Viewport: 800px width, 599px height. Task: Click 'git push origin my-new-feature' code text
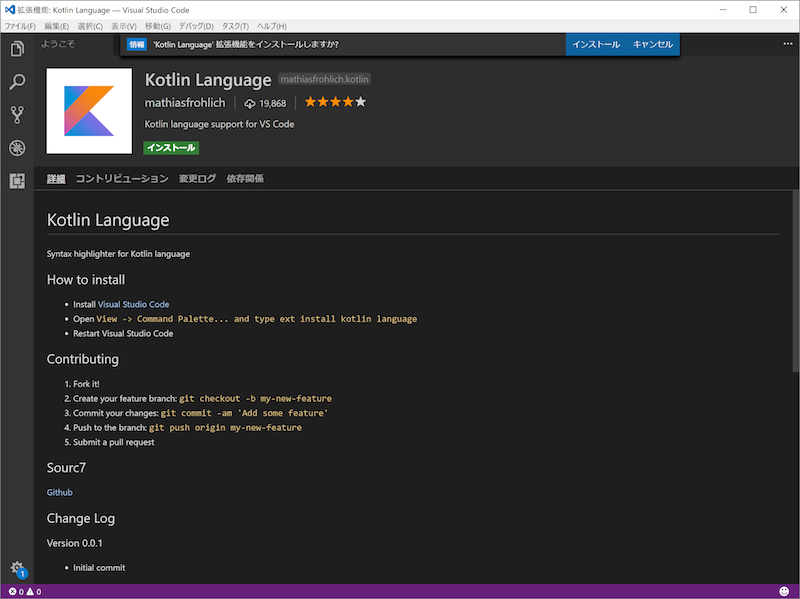point(225,428)
